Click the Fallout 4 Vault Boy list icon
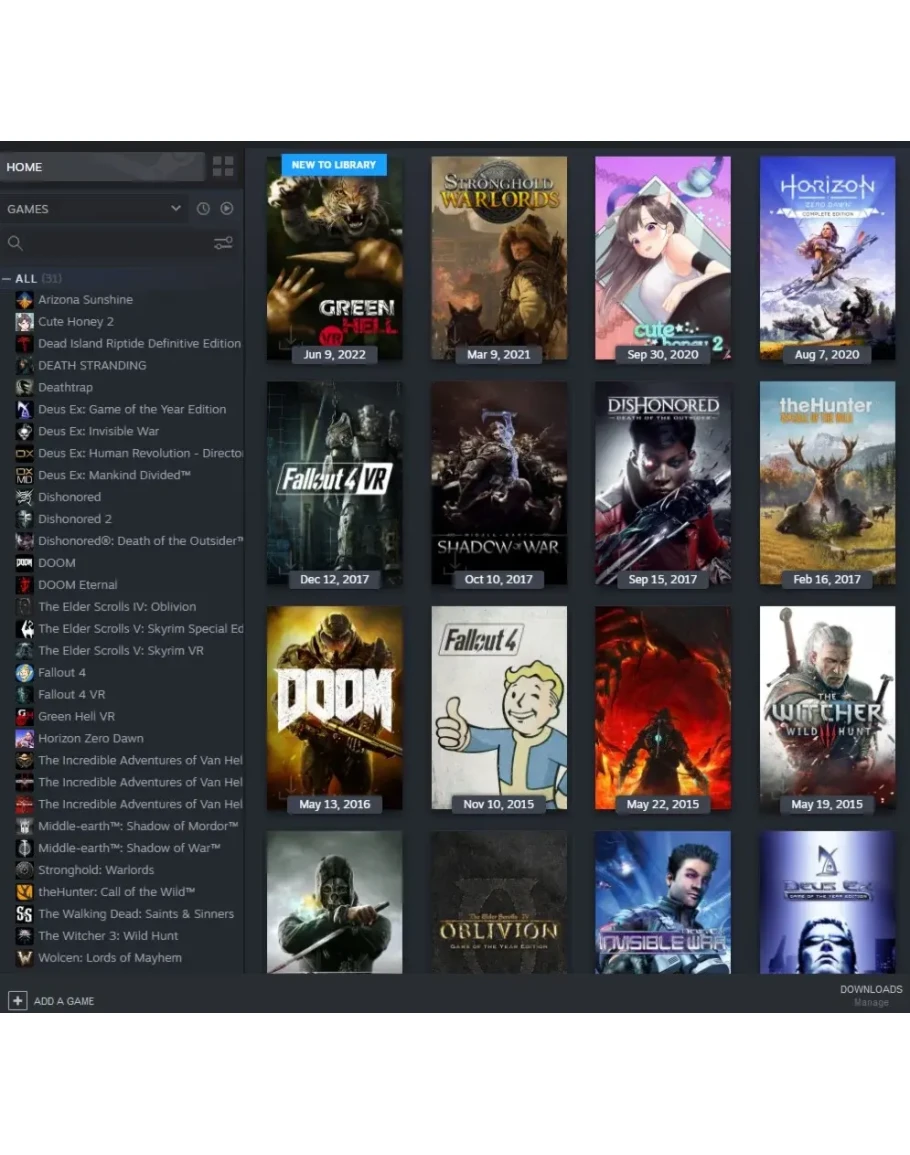 [x=24, y=673]
